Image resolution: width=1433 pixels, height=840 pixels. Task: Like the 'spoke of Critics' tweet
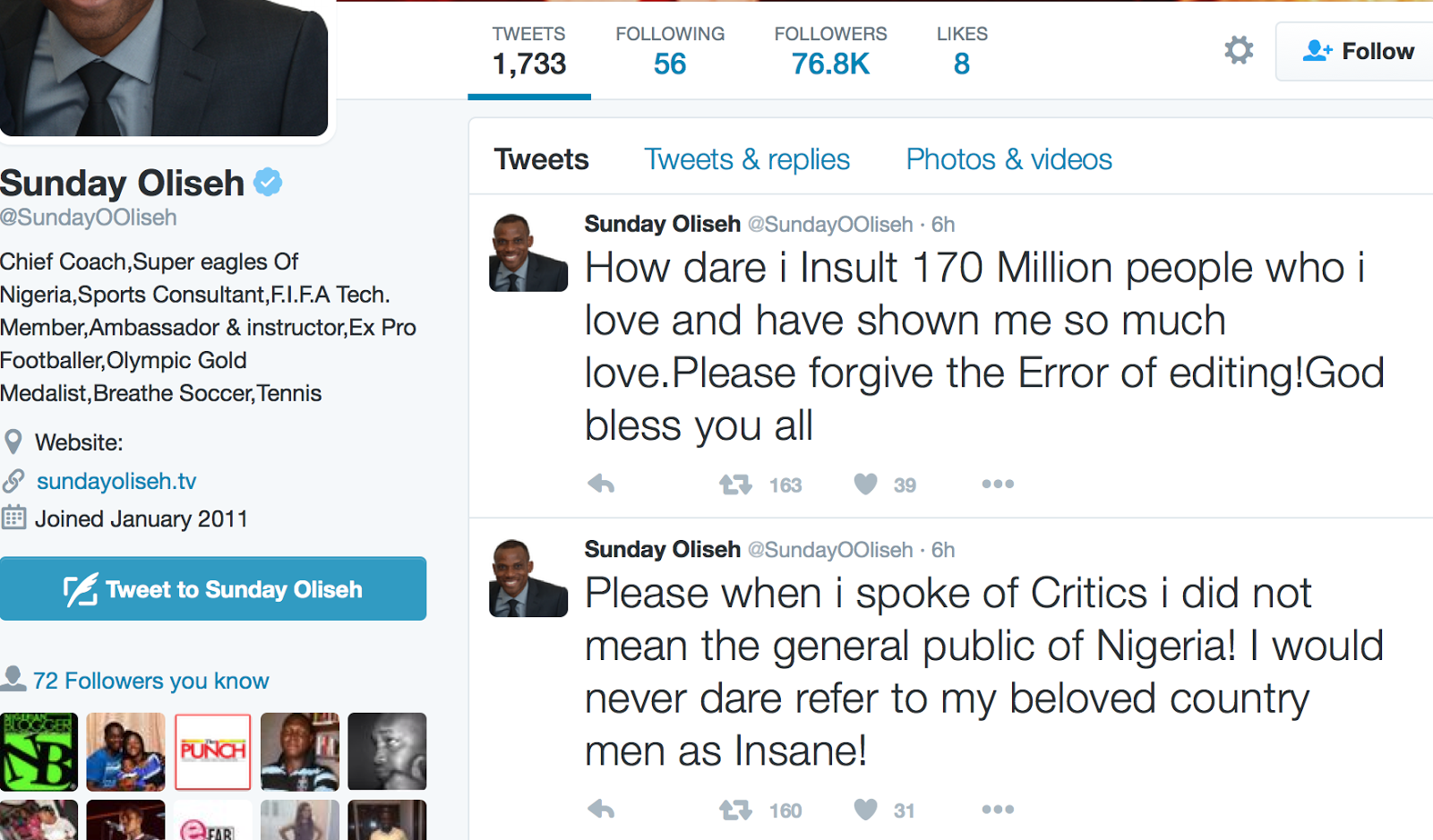click(x=865, y=810)
